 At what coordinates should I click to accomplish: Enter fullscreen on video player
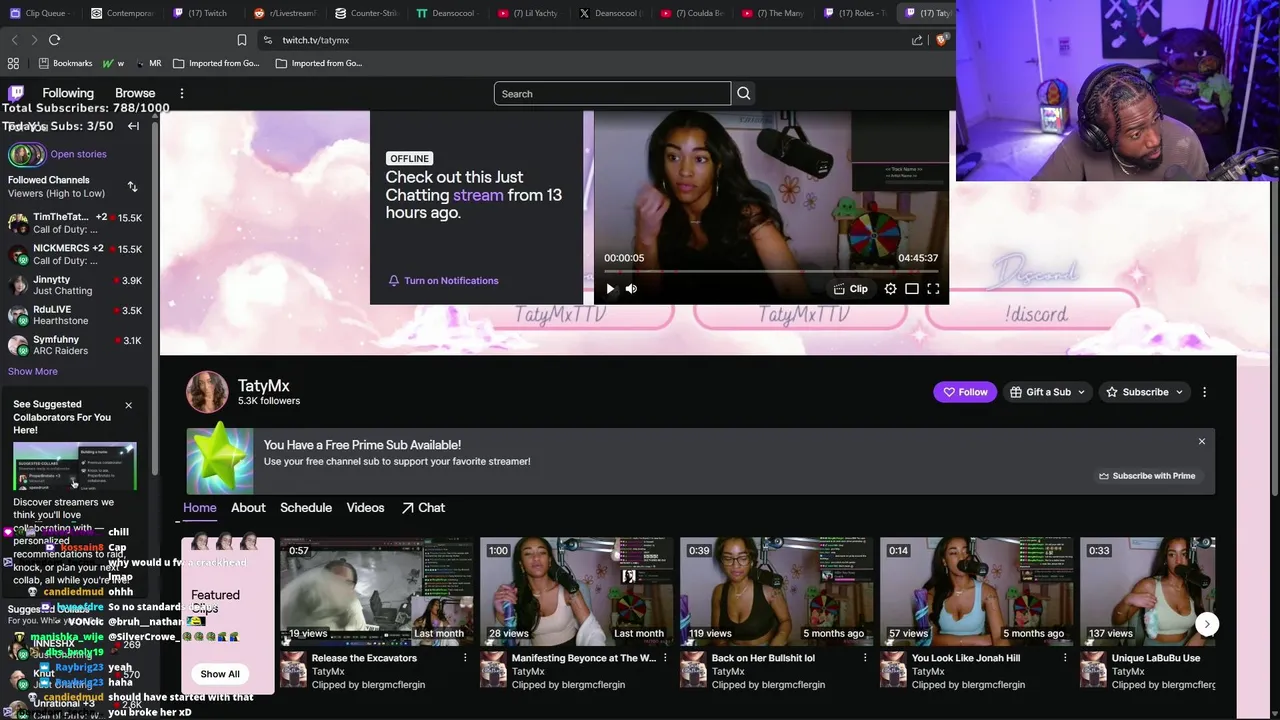coord(933,289)
